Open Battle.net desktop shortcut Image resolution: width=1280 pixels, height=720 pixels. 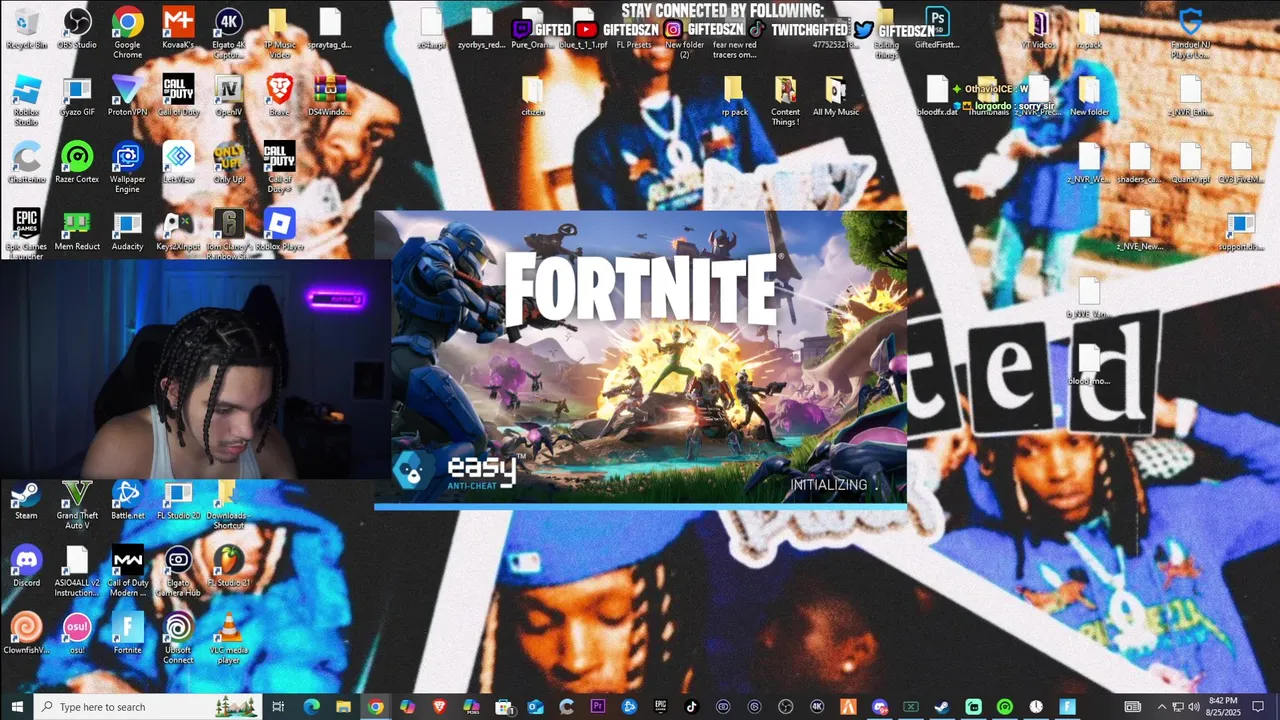click(x=127, y=500)
